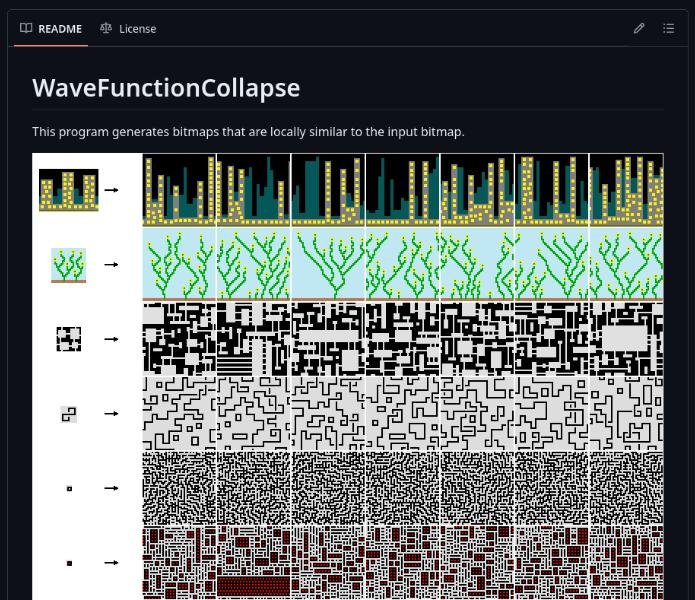Click the last generated plant output image
The height and width of the screenshot is (600, 695).
(x=626, y=265)
